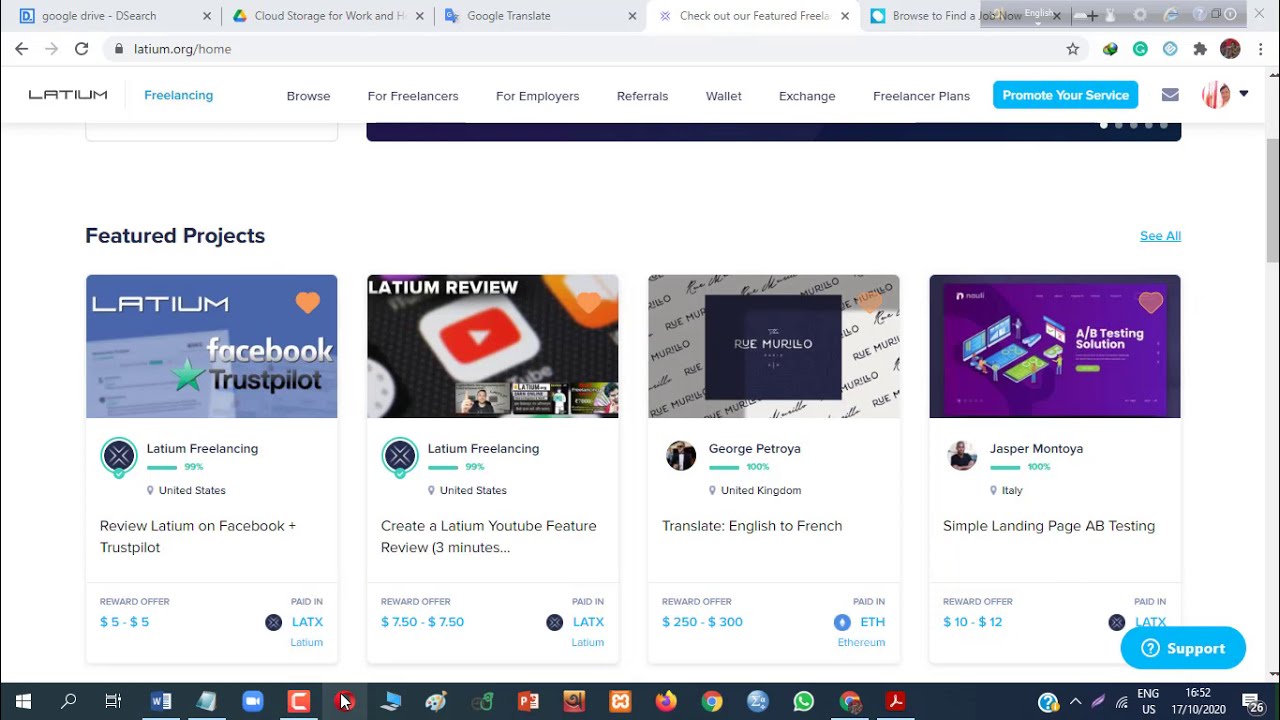
Task: Open the Internet Download Manager extension
Action: click(x=1110, y=49)
